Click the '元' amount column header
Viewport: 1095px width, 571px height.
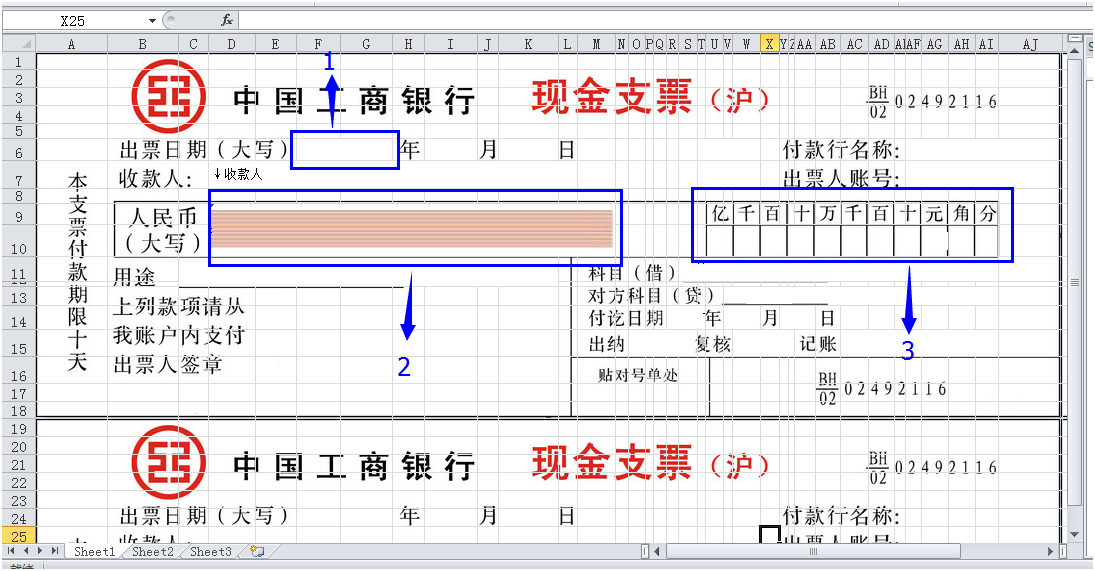tap(934, 214)
